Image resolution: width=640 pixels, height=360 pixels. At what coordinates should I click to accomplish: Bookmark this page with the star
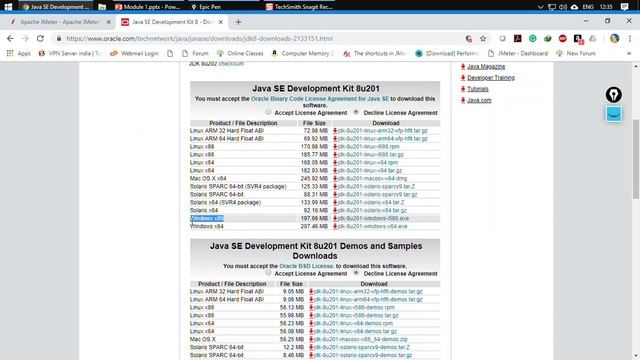[483, 38]
